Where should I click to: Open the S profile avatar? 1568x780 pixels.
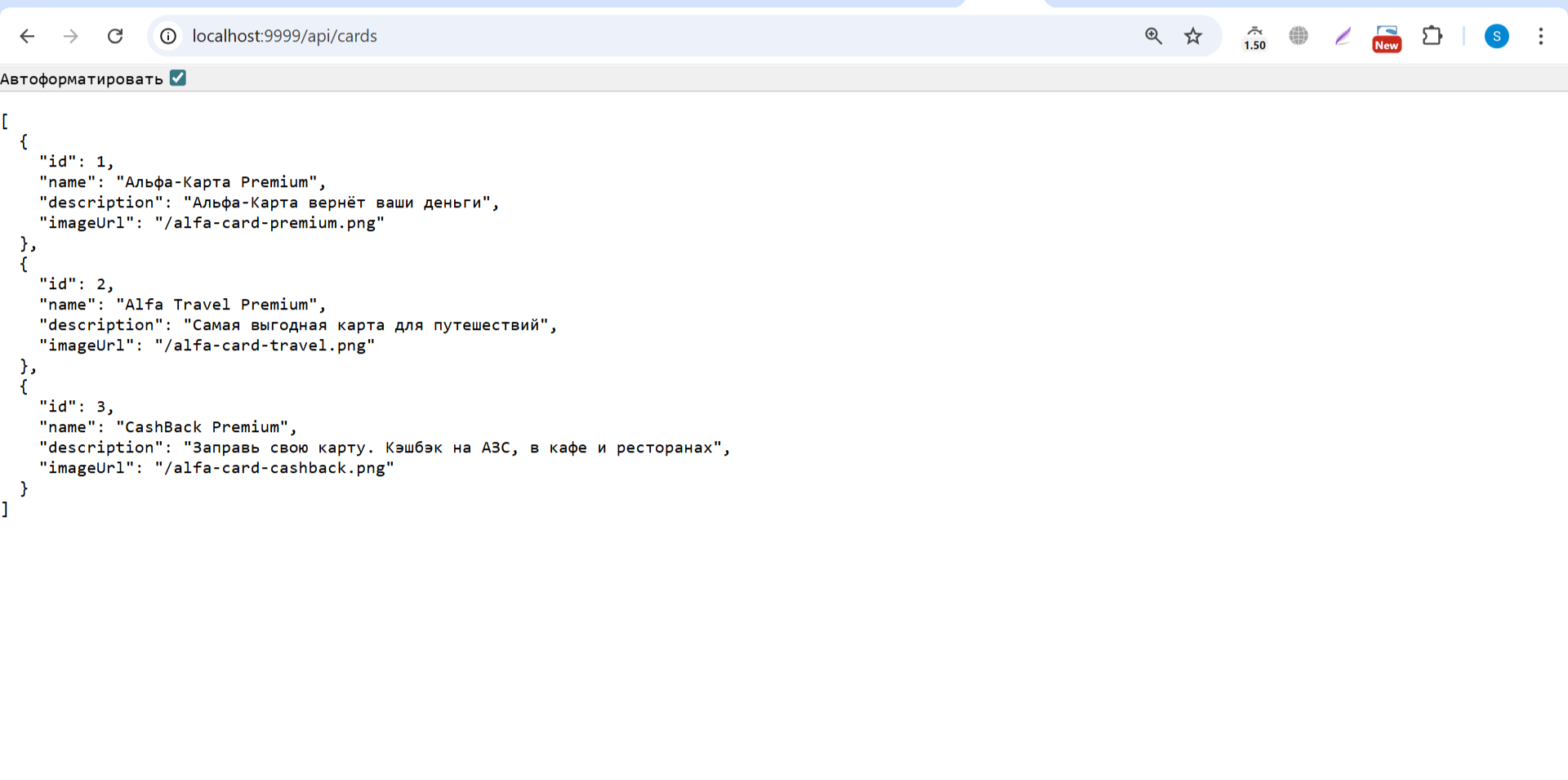click(x=1496, y=36)
